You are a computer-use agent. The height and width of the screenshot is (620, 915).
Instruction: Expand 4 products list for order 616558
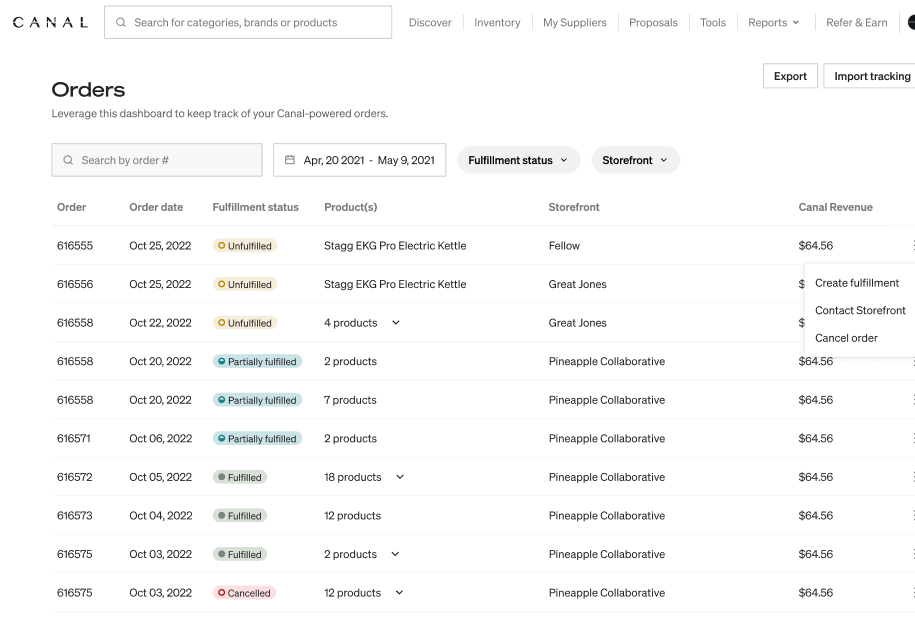(x=396, y=323)
